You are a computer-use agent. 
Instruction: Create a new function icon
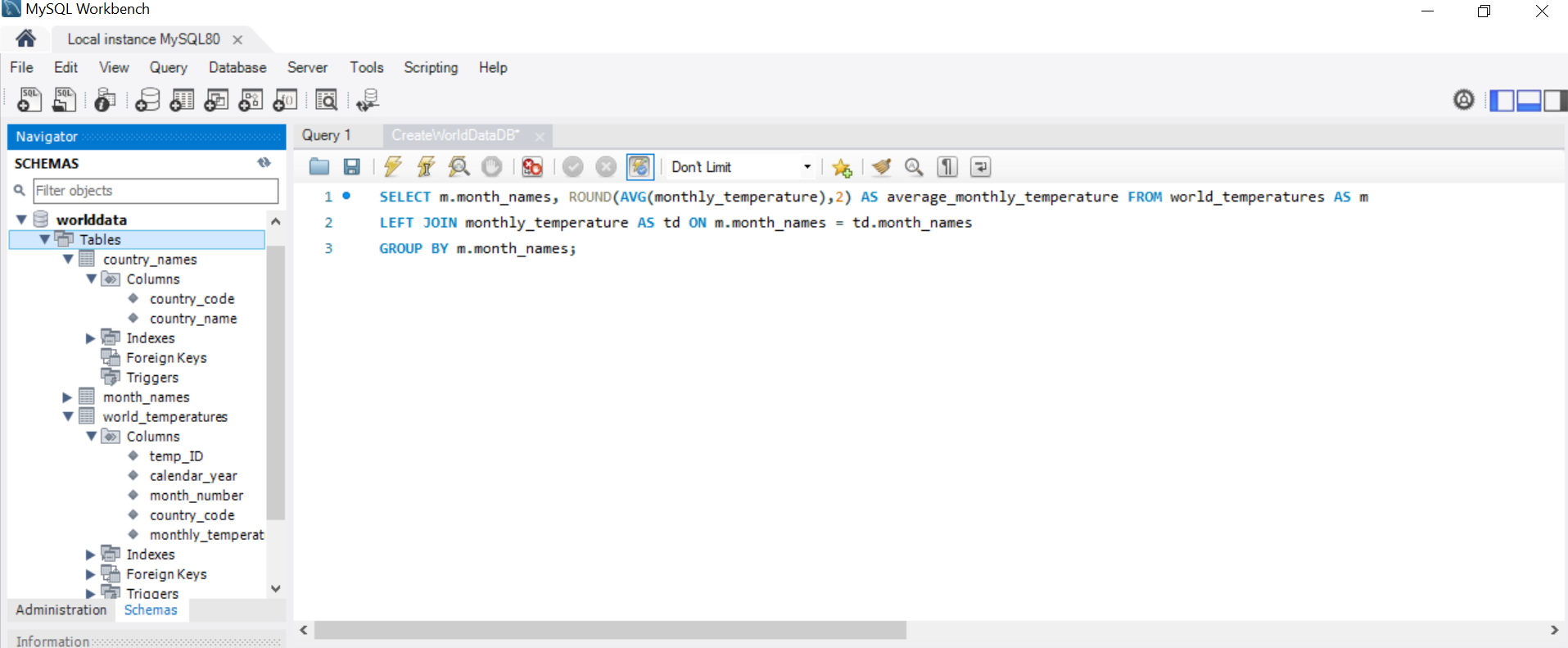[285, 100]
